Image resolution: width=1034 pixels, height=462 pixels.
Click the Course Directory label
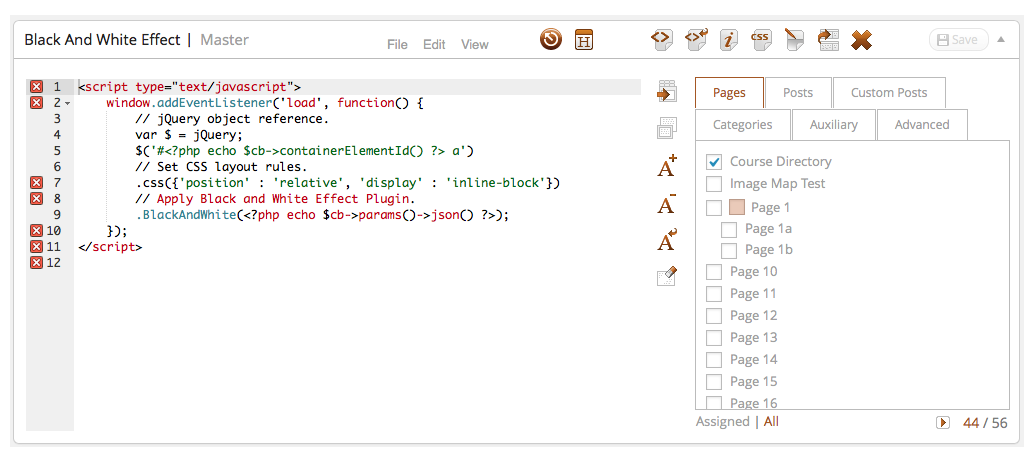(781, 161)
